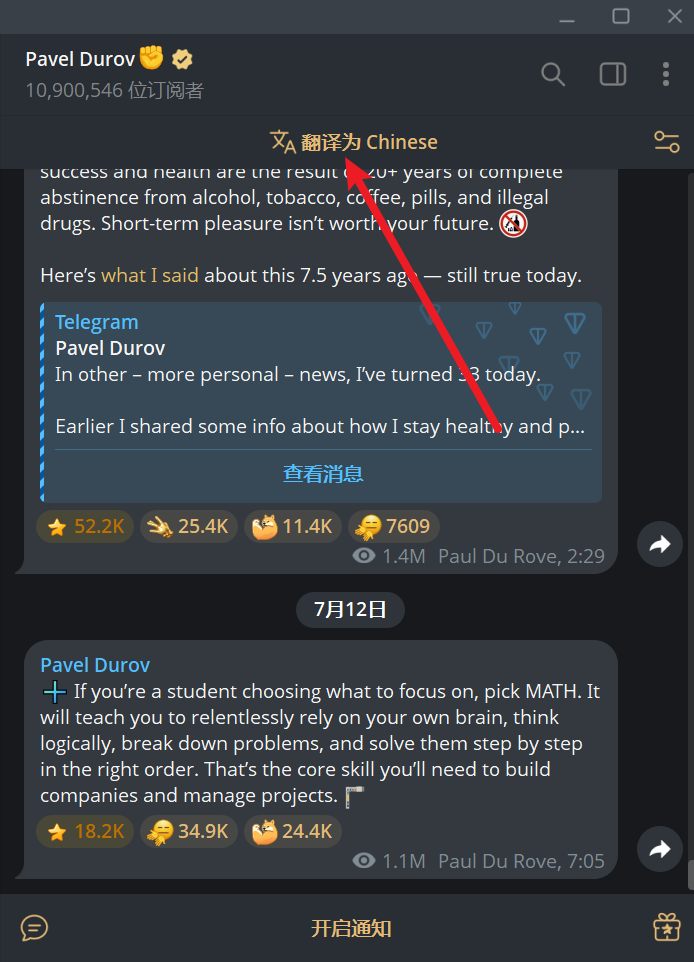Open Pavel Durov channel header info
This screenshot has height=962, width=694.
click(x=114, y=74)
